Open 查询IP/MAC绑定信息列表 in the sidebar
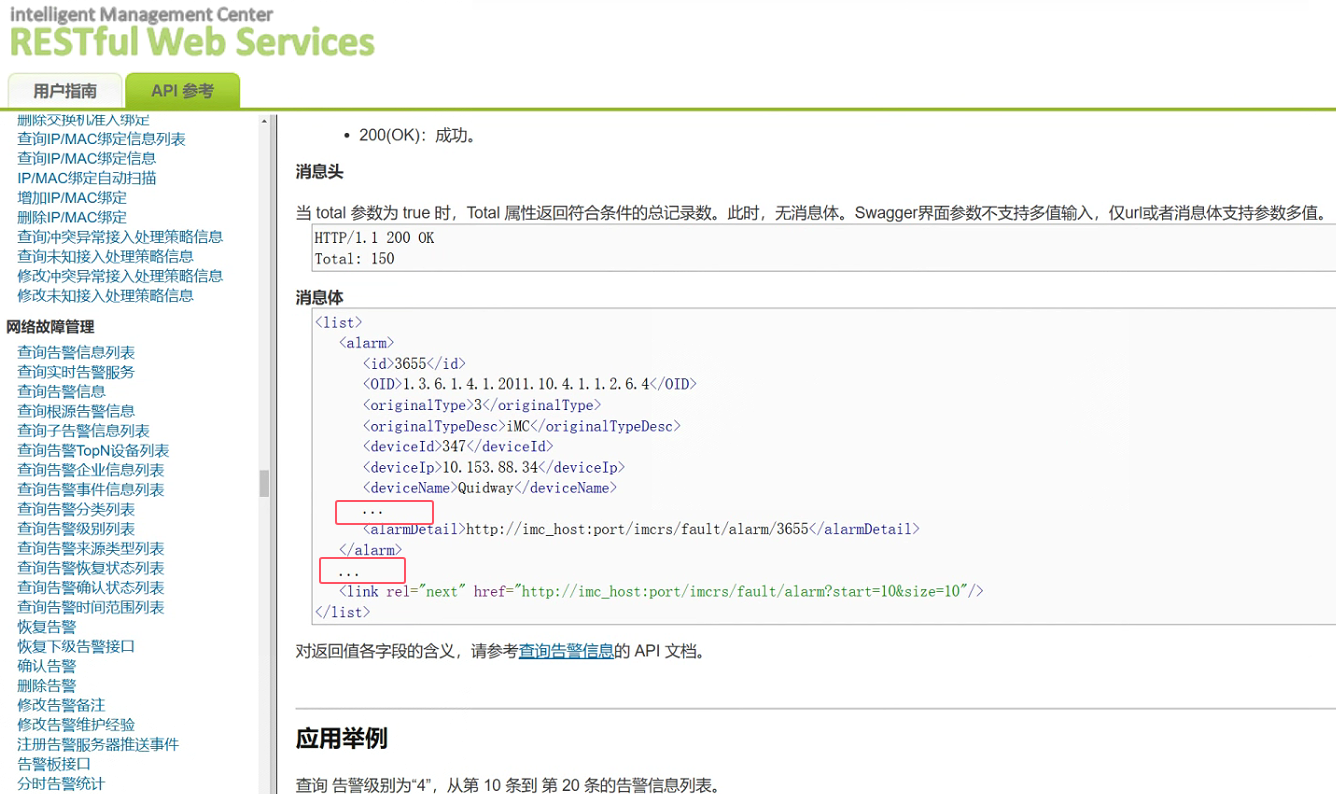 (x=101, y=139)
